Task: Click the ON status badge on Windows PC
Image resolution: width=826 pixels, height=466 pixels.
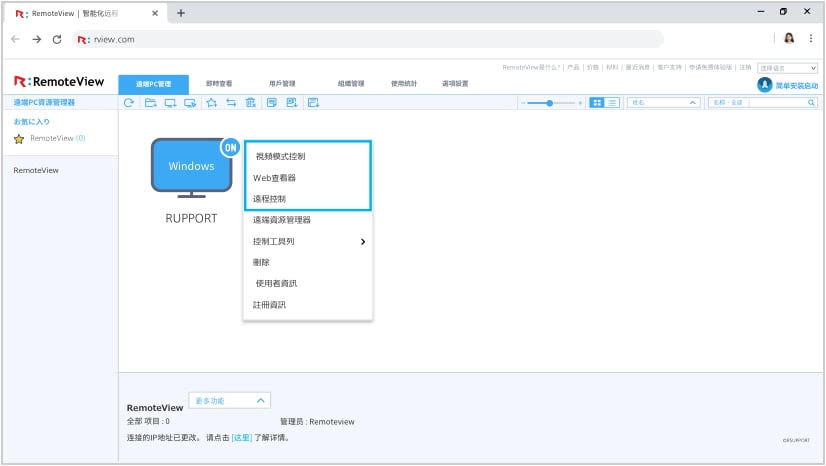Action: tap(231, 148)
